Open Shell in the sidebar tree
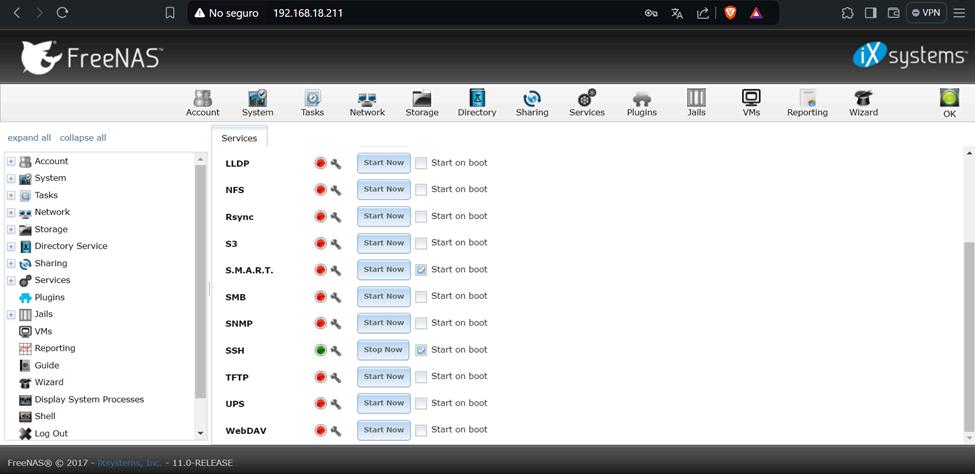The height and width of the screenshot is (474, 975). 45,416
